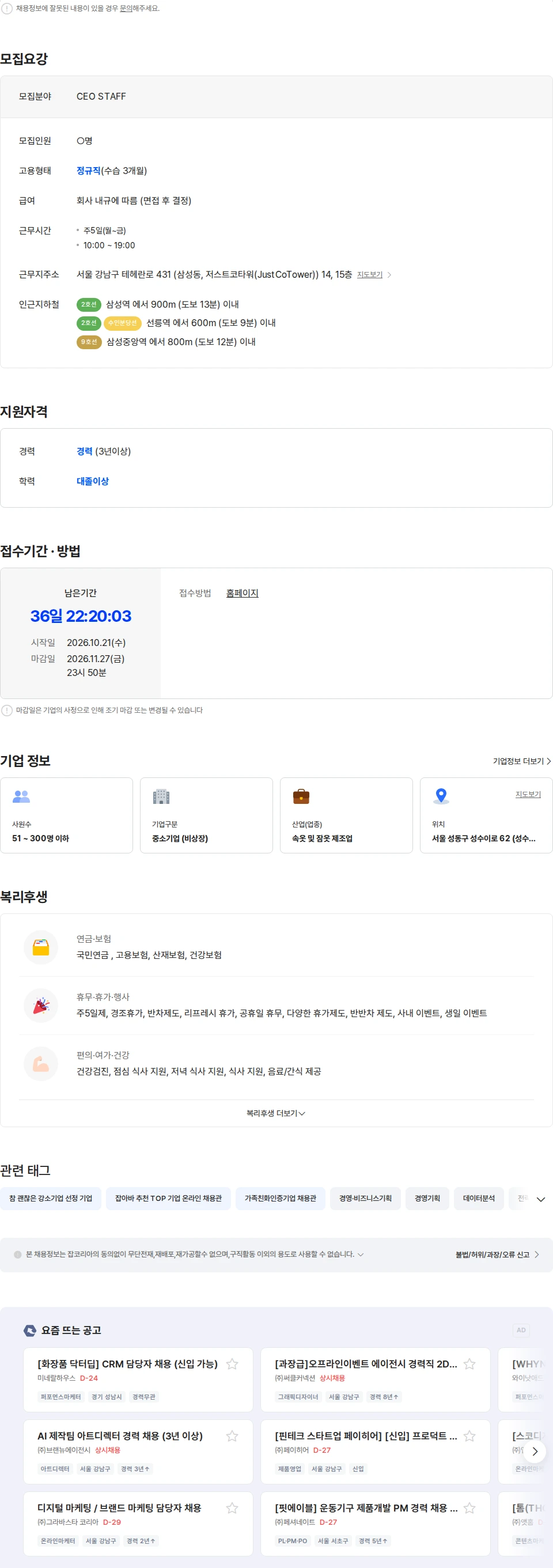Image resolution: width=553 pixels, height=1568 pixels.
Task: Click the info icon beside 마감일 notice
Action: tap(7, 711)
